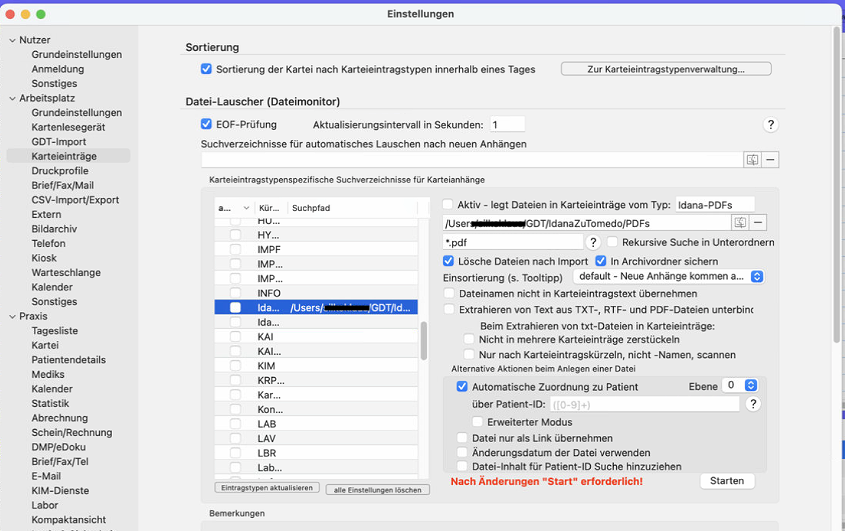The width and height of the screenshot is (845, 531).
Task: Check Änderungsdatum der Datei verwenden
Action: (462, 452)
